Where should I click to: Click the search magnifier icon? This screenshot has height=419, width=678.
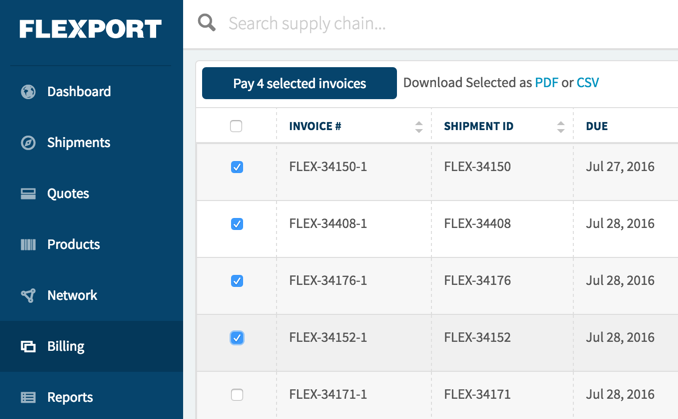tap(206, 22)
